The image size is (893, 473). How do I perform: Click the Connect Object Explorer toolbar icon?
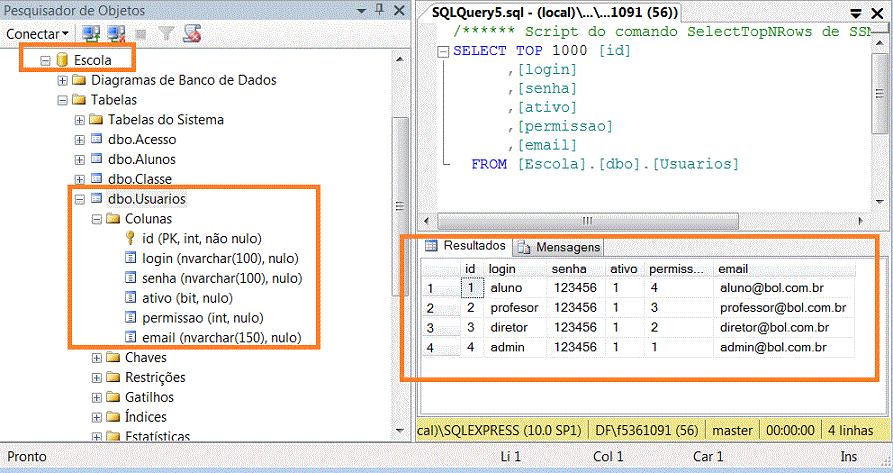[91, 34]
